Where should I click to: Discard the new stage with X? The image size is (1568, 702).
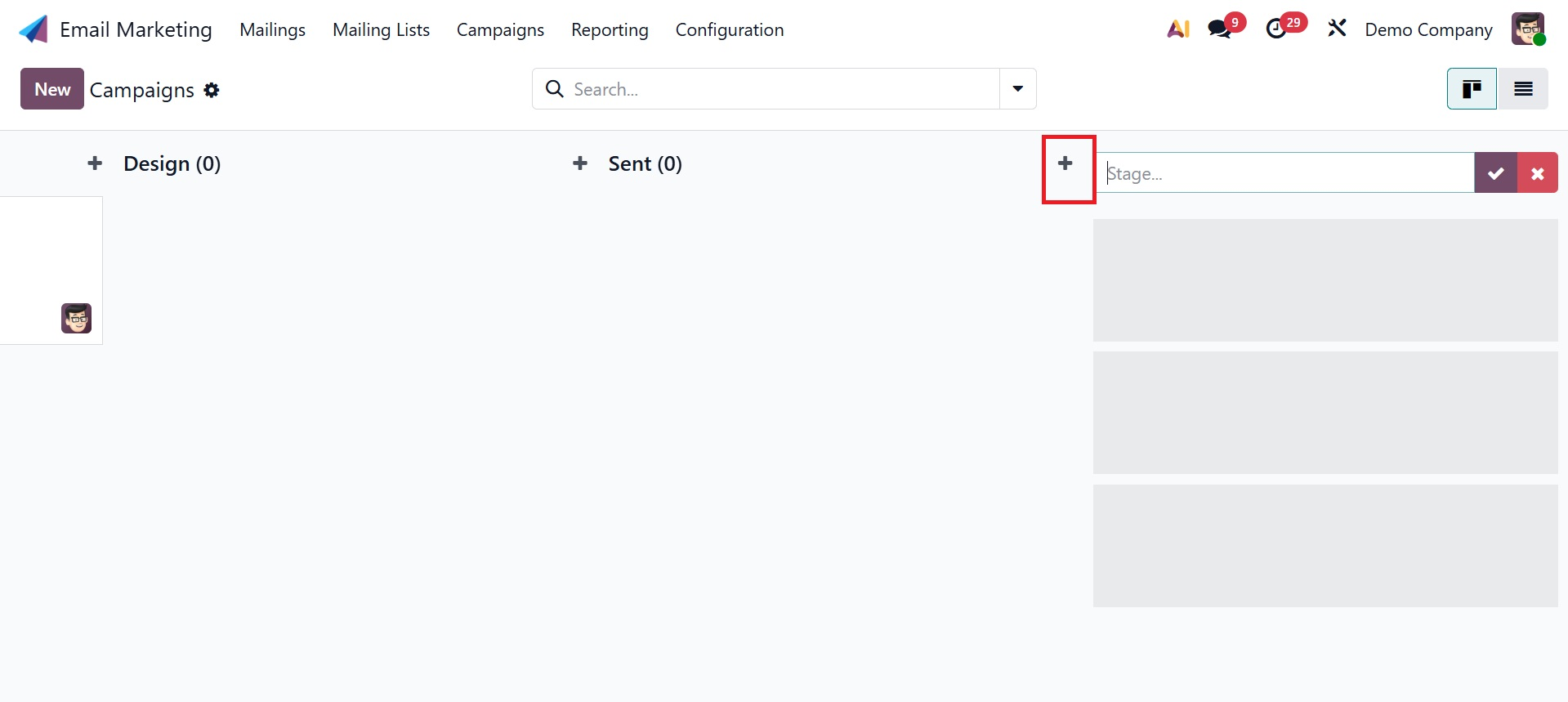pyautogui.click(x=1537, y=173)
